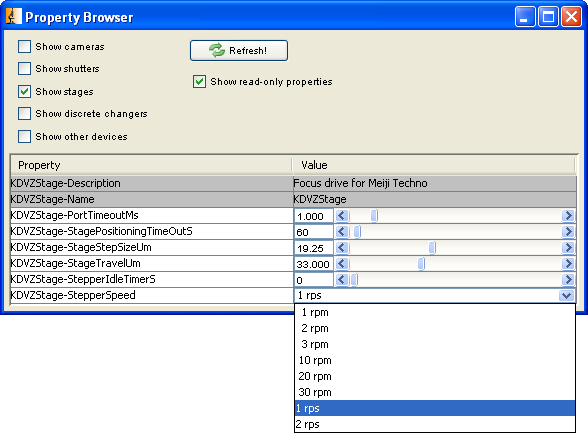
Task: Click the StageTravelUm value field
Action: [x=314, y=264]
